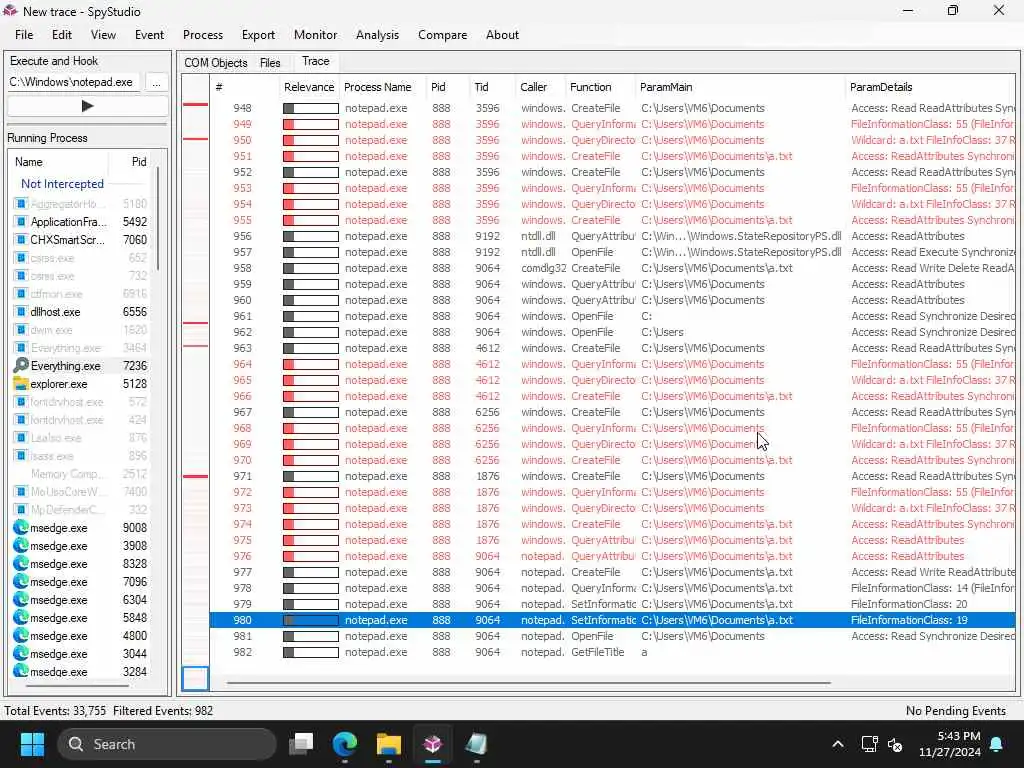
Task: Click the msedge.exe 3908 Edge icon
Action: pyautogui.click(x=21, y=546)
